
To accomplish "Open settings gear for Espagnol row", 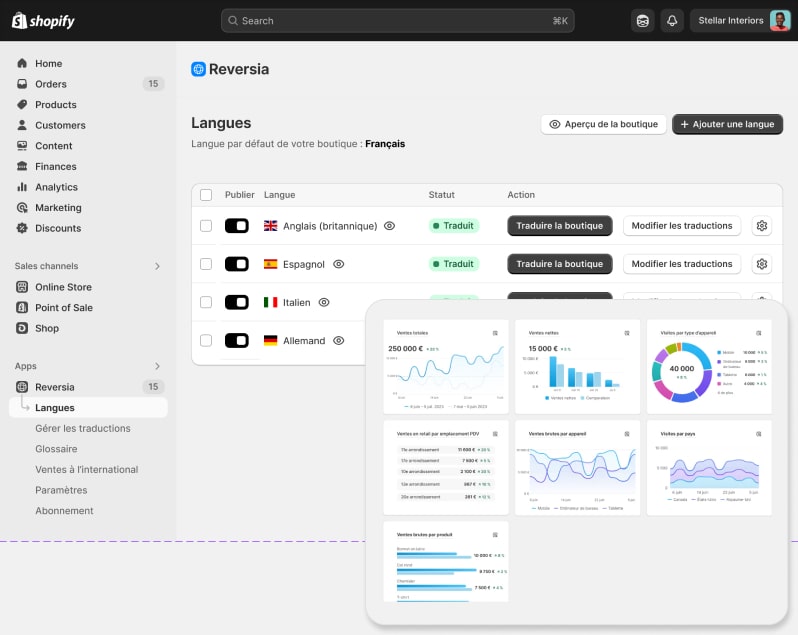I will (762, 264).
